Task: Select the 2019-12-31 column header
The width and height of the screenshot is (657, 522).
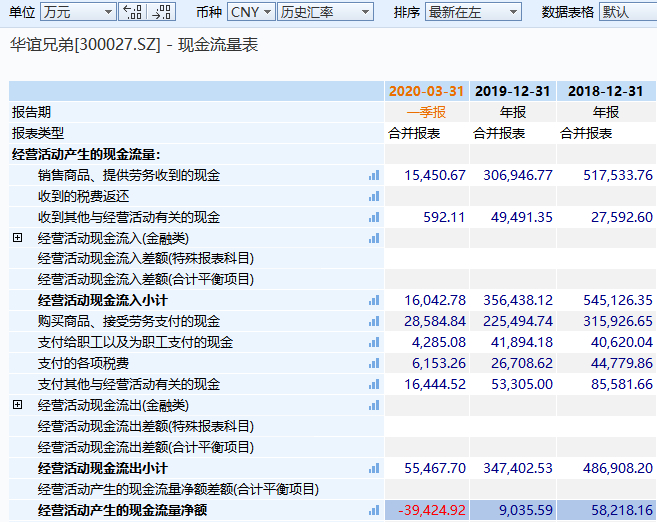Action: point(512,91)
